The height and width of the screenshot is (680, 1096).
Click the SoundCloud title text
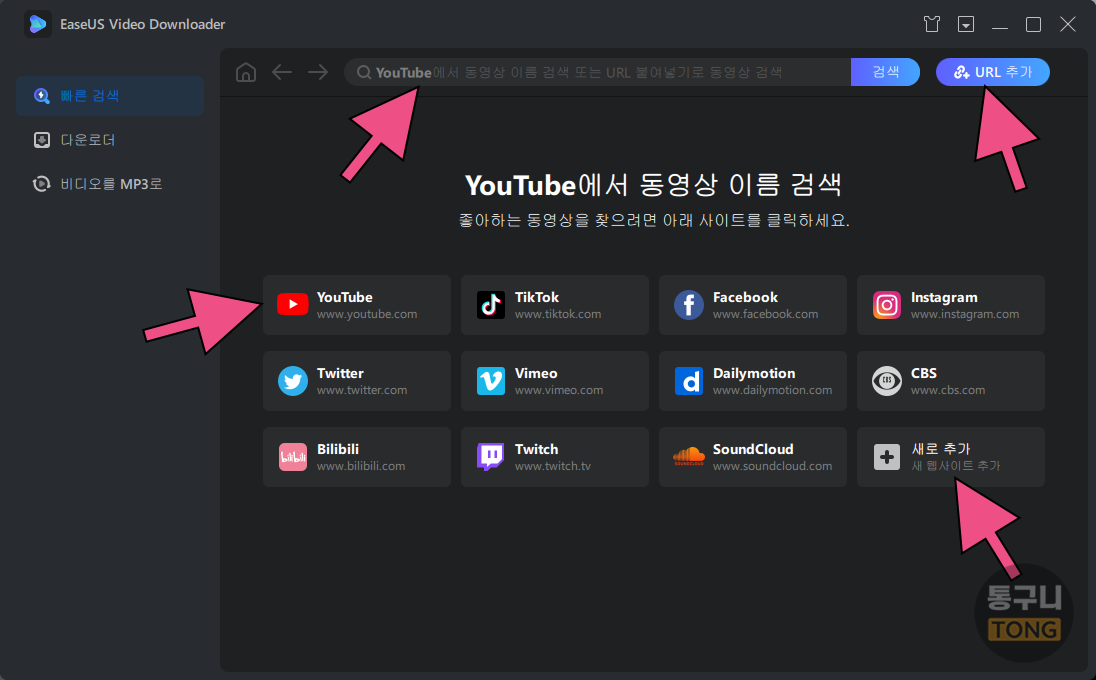tap(753, 449)
